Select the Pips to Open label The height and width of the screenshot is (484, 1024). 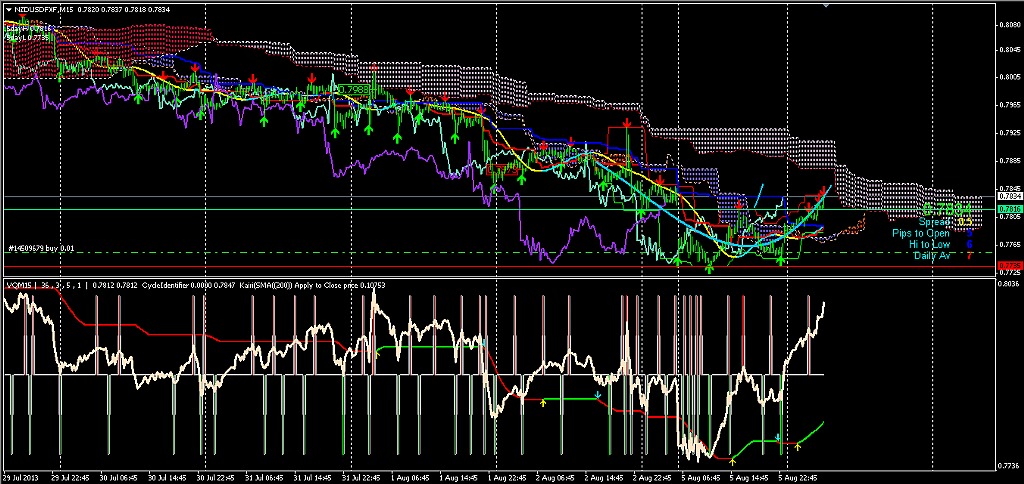coord(921,233)
